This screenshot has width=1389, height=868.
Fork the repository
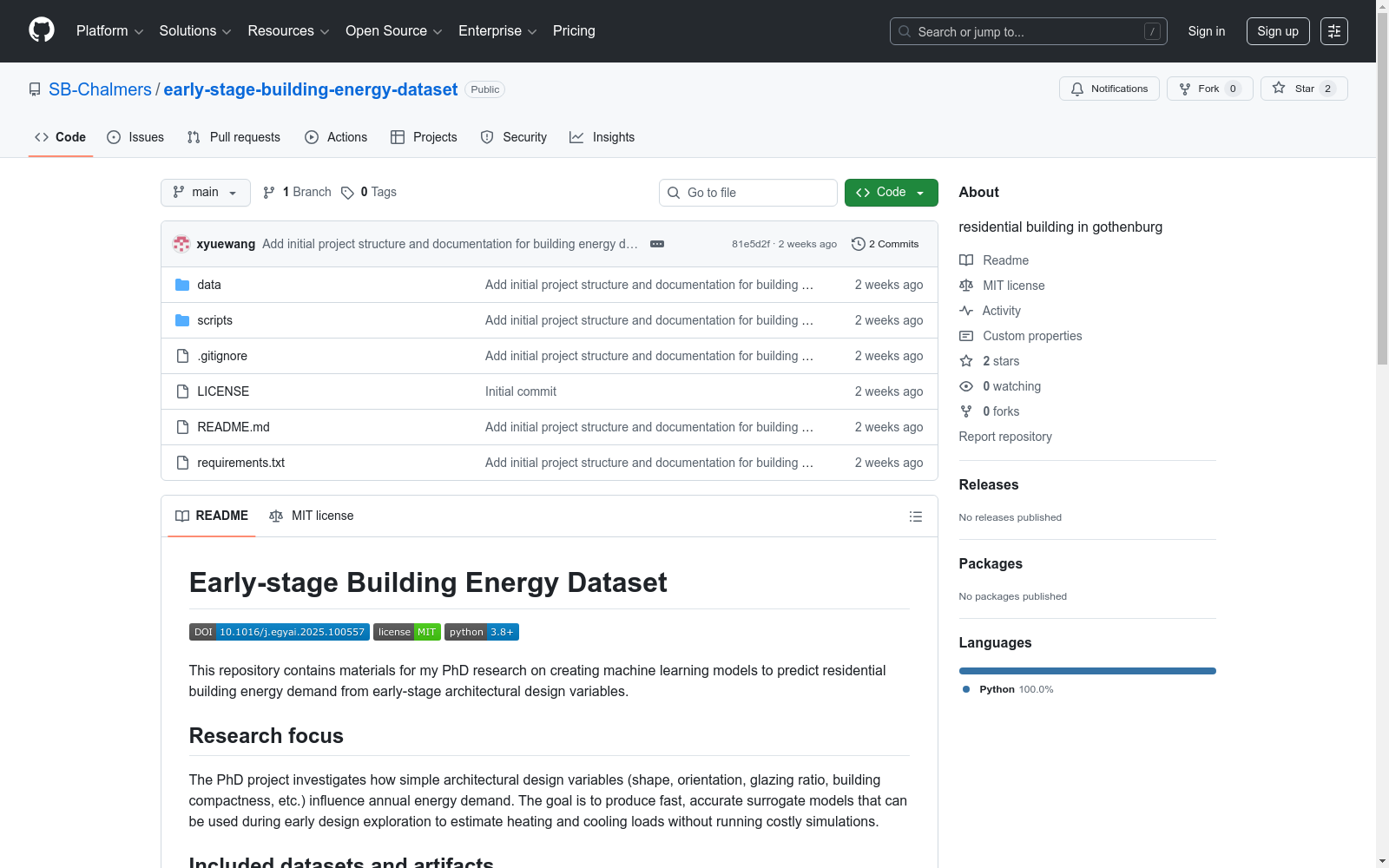(1210, 89)
